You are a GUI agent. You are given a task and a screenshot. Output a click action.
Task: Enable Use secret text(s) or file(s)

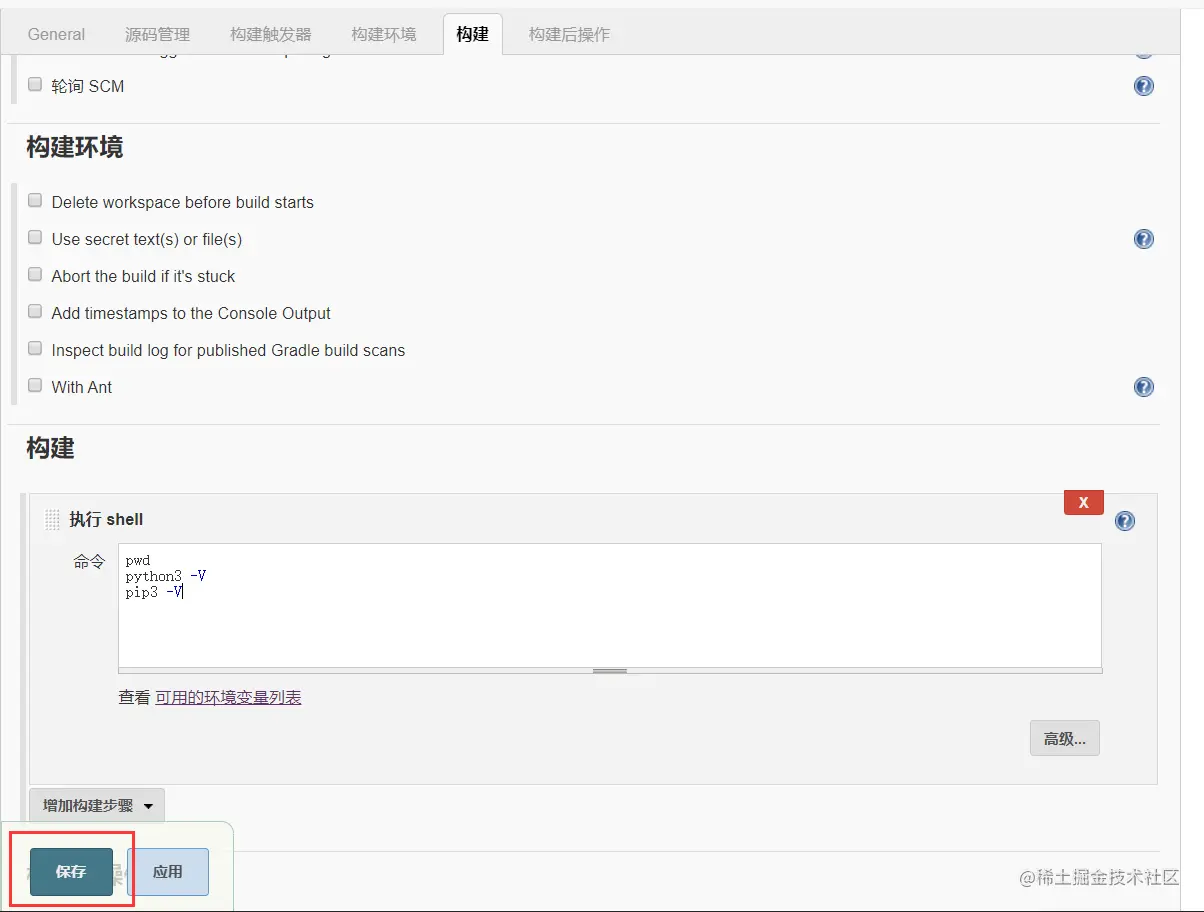tap(35, 238)
